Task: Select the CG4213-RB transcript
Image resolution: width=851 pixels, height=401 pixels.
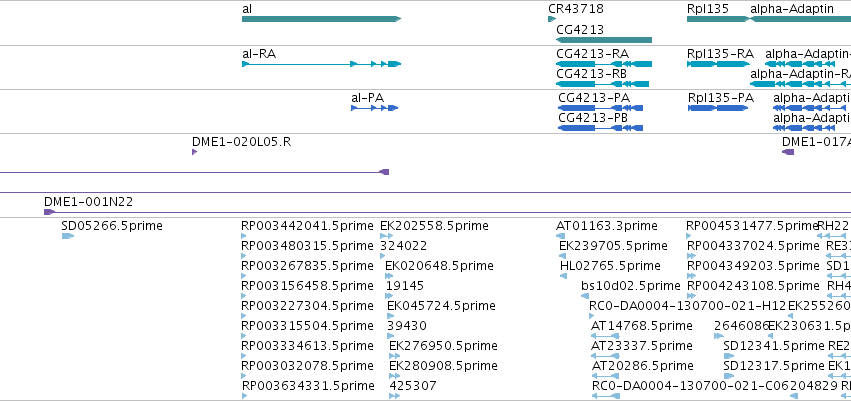Action: pos(602,84)
